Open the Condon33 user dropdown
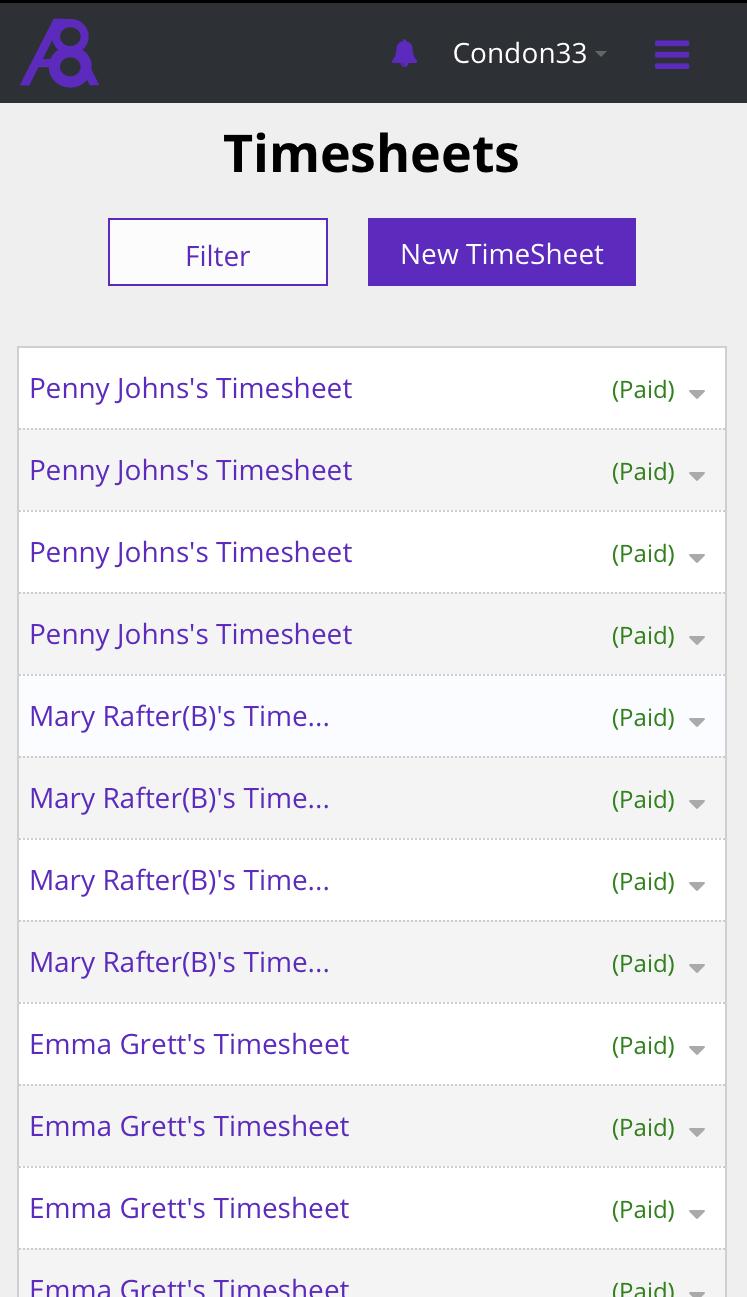 pos(529,53)
